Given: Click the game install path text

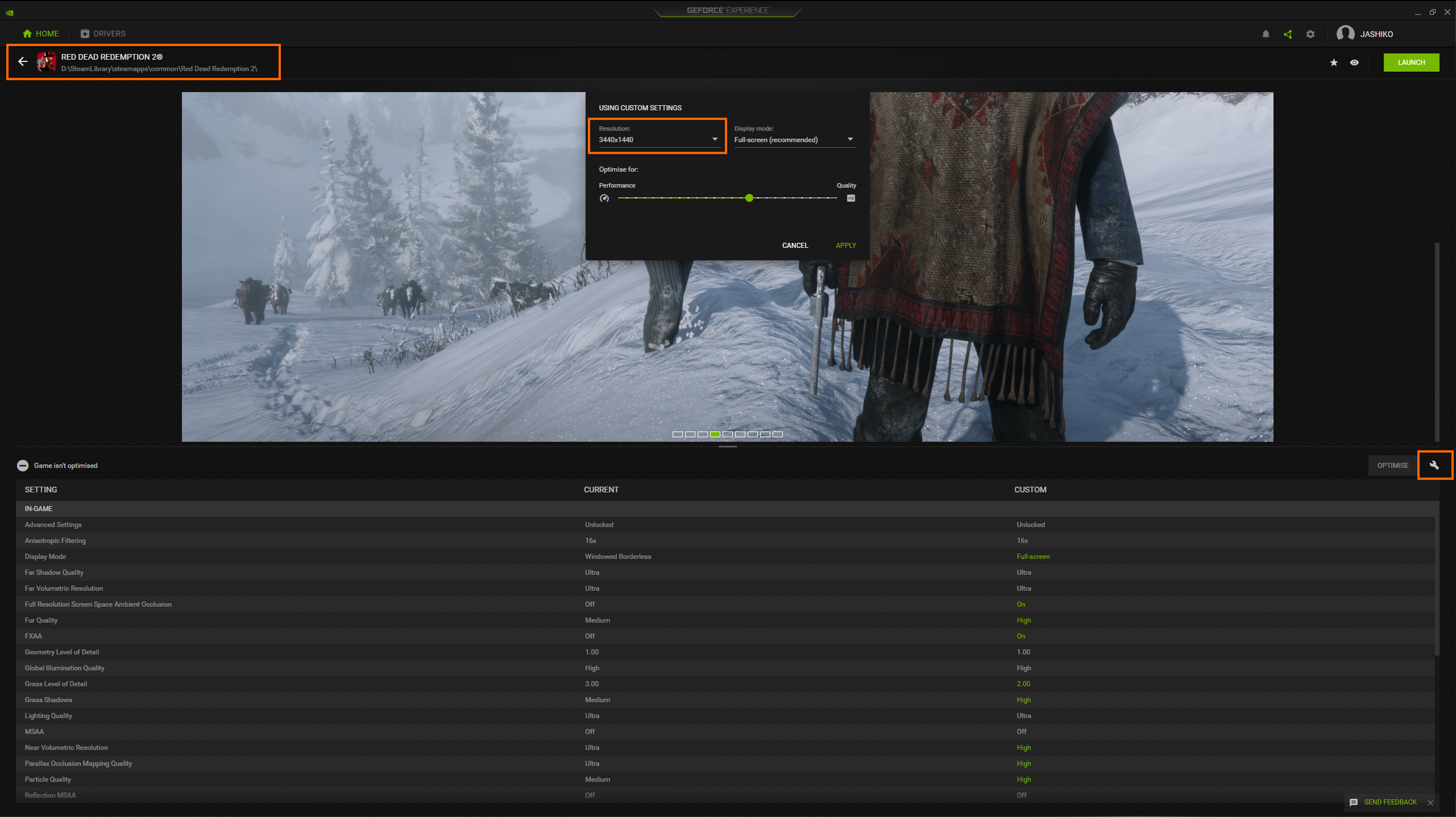Looking at the screenshot, I should 159,69.
